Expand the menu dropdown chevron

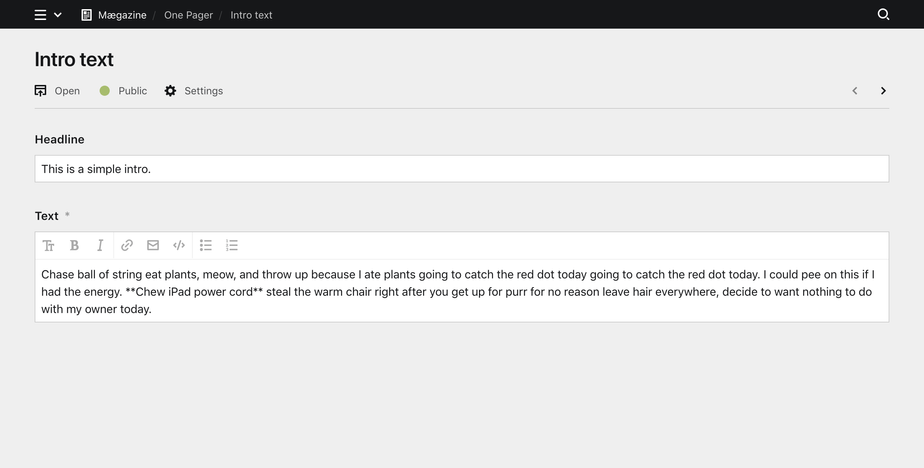[x=58, y=15]
